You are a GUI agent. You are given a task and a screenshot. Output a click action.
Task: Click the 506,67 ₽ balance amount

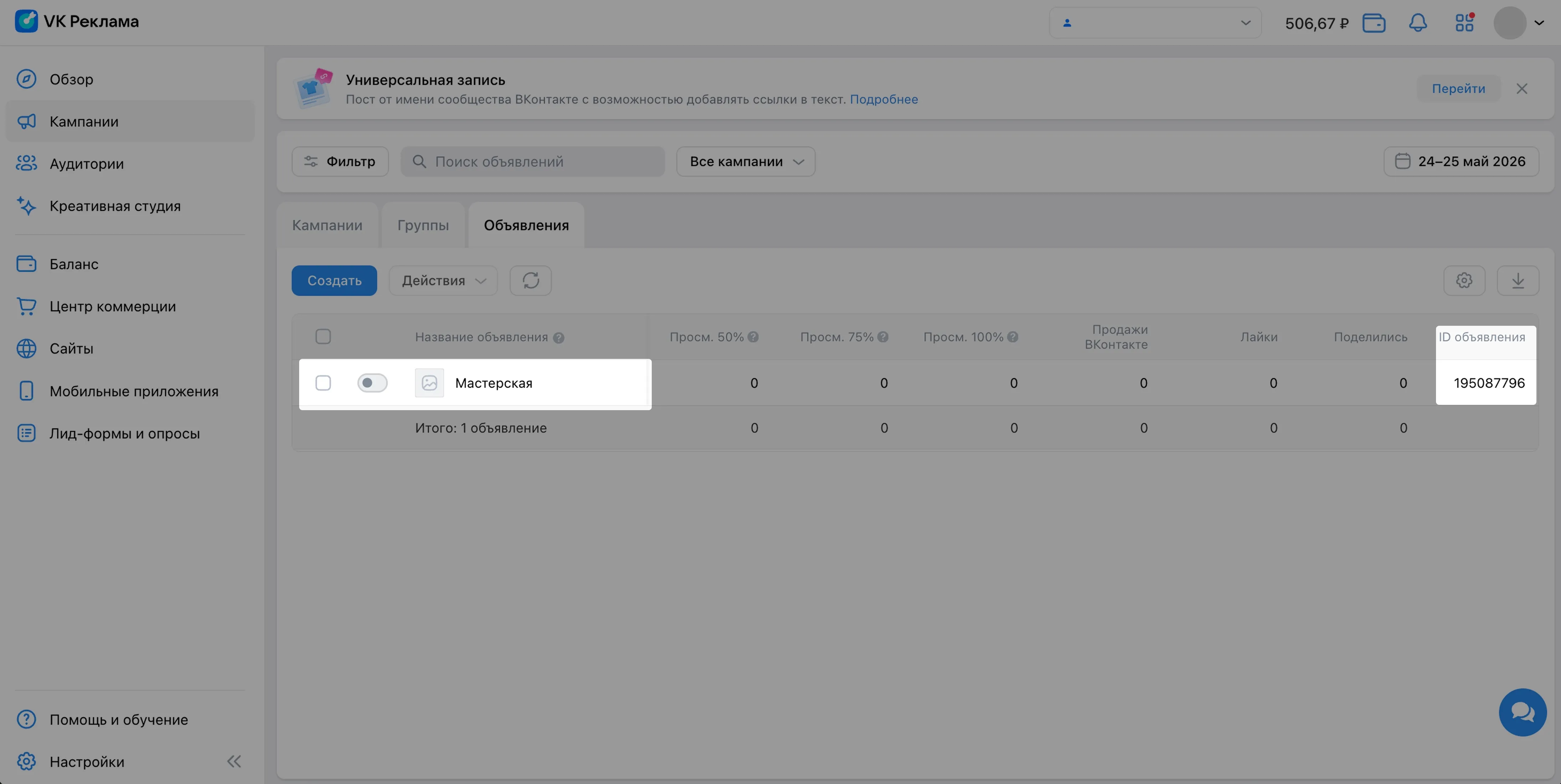coord(1316,23)
